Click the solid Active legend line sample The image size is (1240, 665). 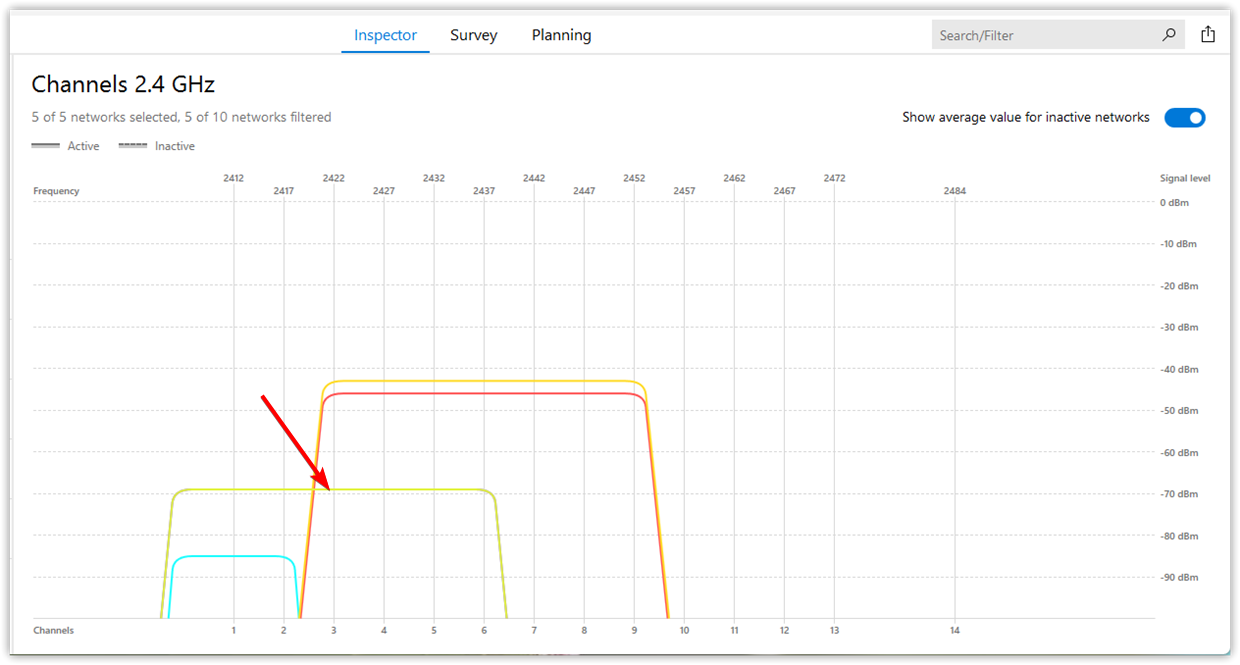[x=45, y=145]
